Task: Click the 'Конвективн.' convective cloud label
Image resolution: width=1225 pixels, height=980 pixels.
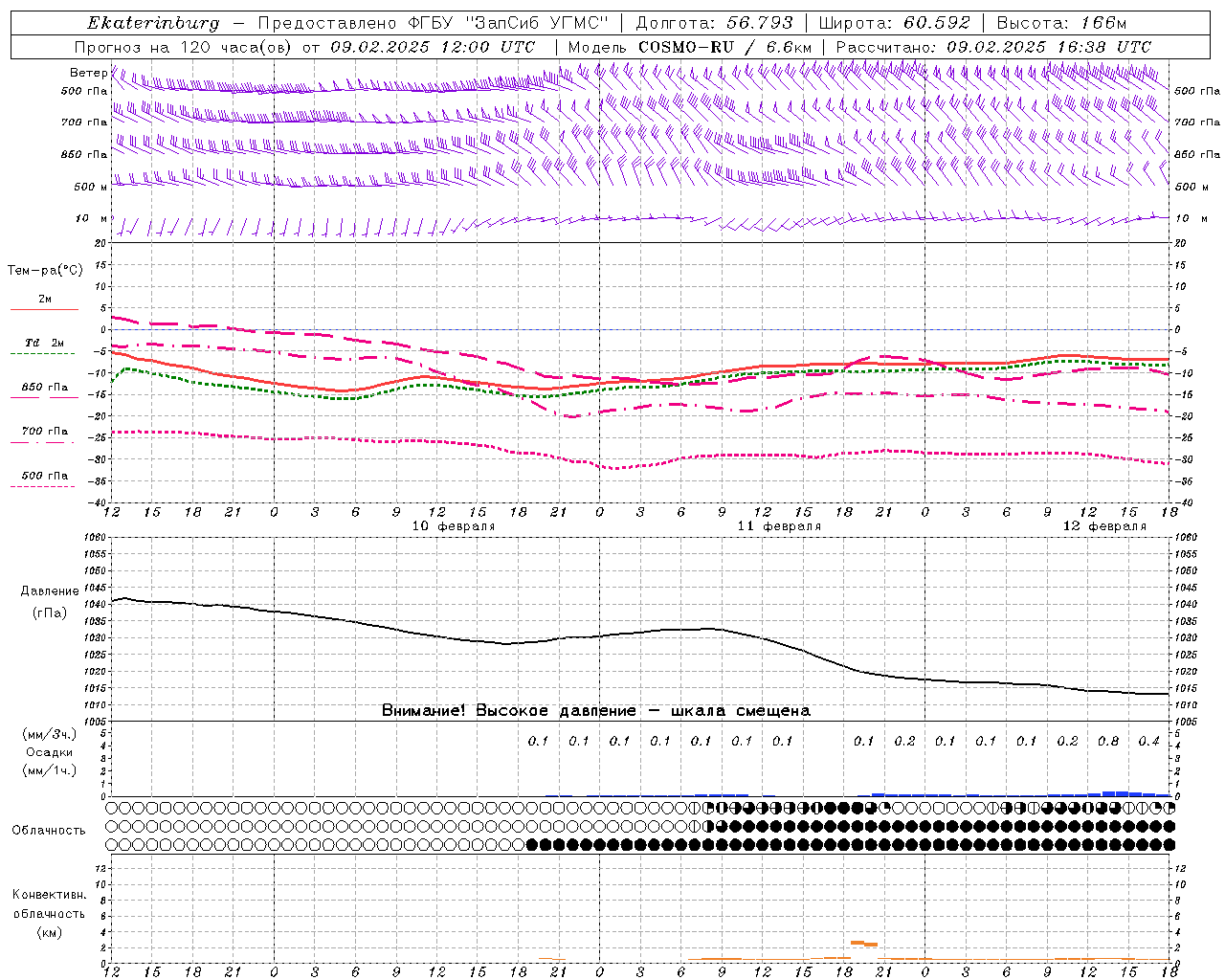Action: (x=49, y=895)
